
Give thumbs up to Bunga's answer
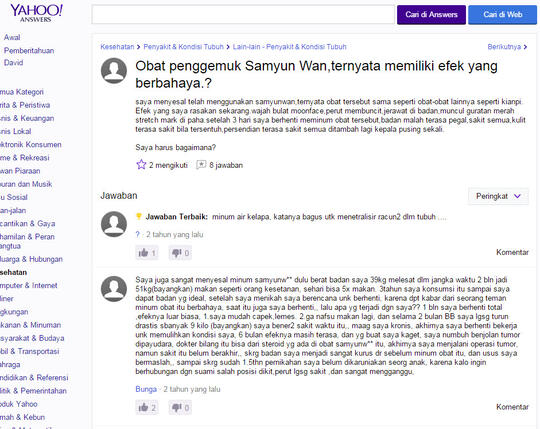(147, 408)
